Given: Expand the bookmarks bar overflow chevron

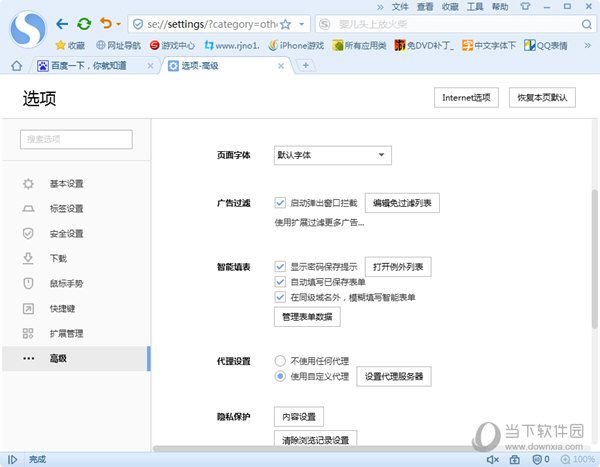Looking at the screenshot, I should coord(587,46).
